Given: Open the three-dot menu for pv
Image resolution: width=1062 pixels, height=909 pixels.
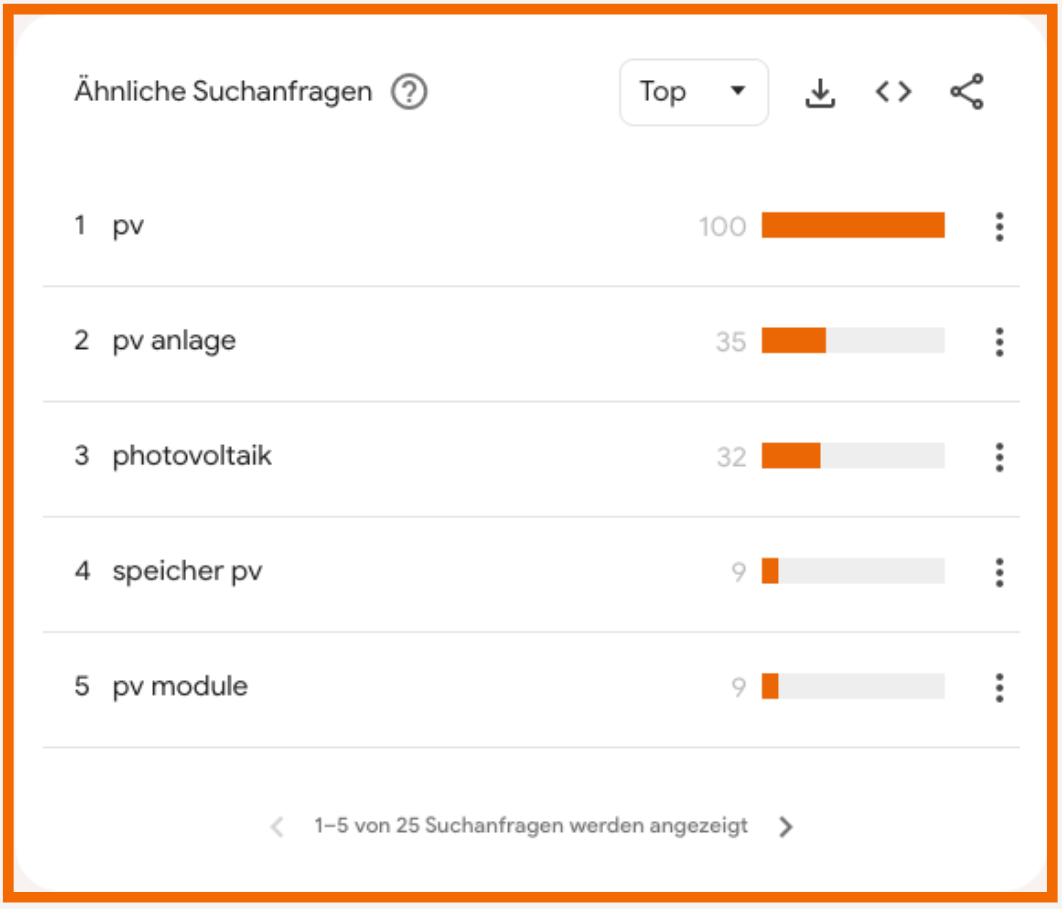Looking at the screenshot, I should coord(999,227).
